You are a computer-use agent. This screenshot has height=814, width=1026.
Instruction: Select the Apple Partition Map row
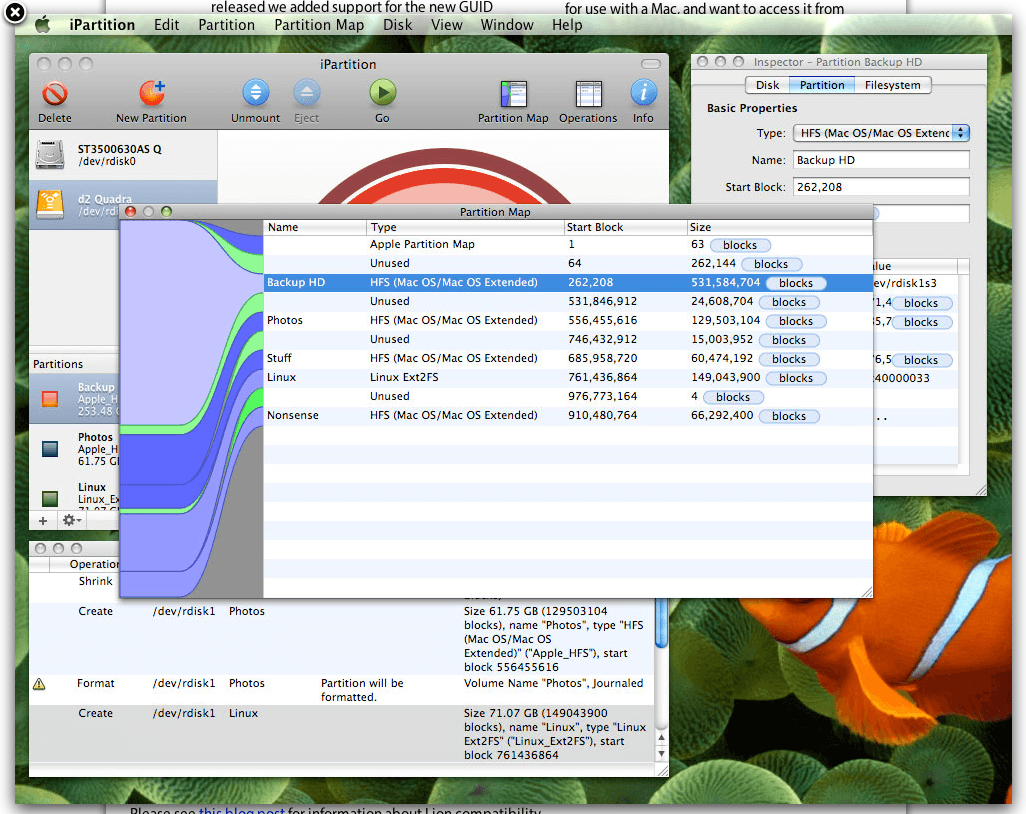pos(568,245)
